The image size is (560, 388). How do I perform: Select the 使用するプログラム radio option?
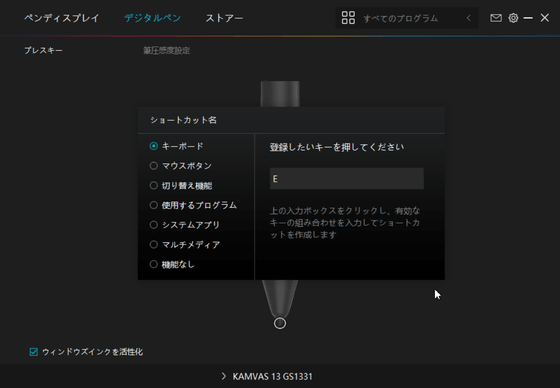[x=154, y=205]
